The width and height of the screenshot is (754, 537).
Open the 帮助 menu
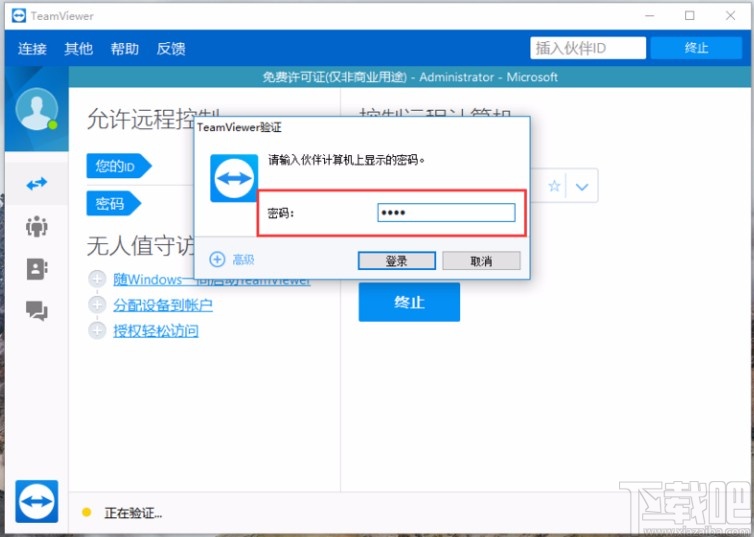point(125,49)
